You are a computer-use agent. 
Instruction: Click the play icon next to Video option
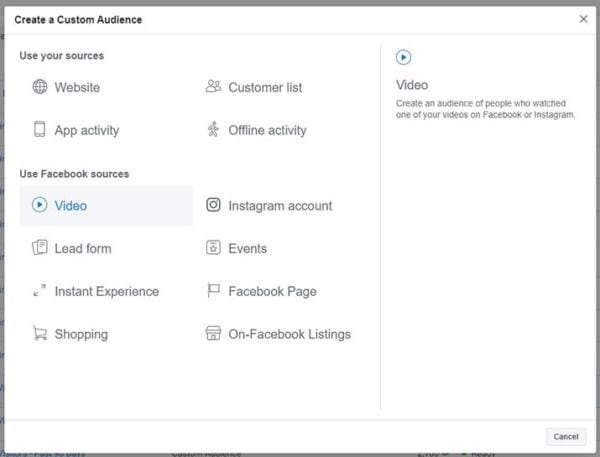(x=40, y=205)
